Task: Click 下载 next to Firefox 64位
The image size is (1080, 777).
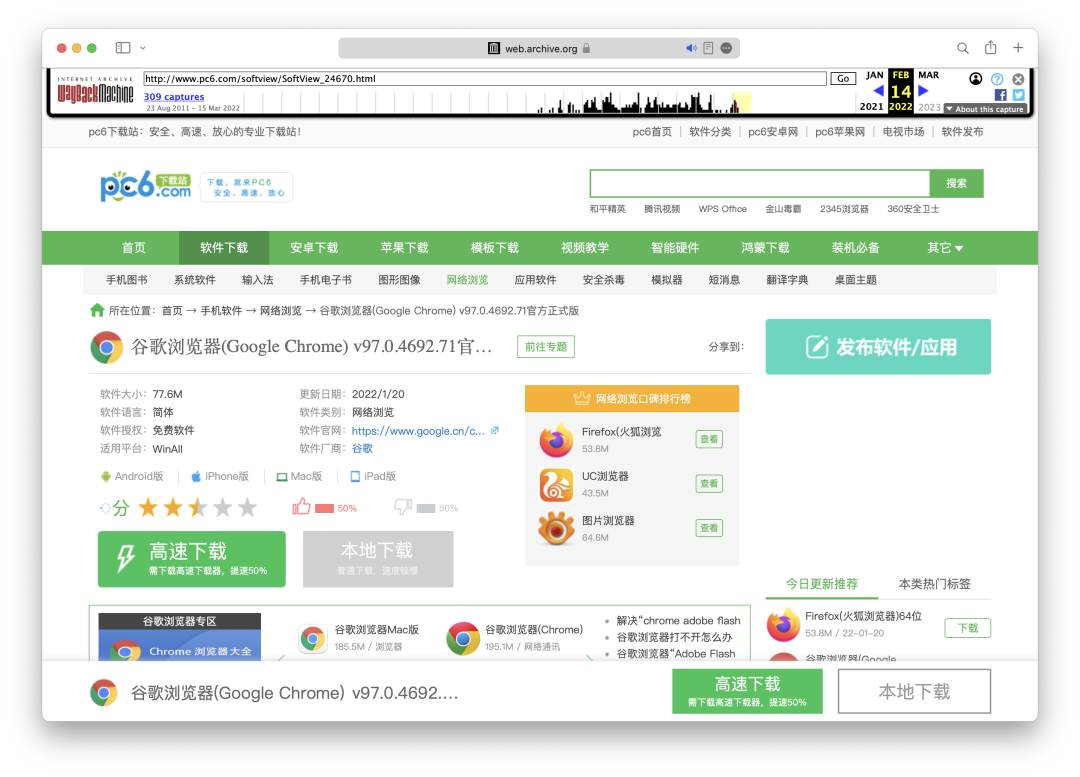Action: coord(968,628)
